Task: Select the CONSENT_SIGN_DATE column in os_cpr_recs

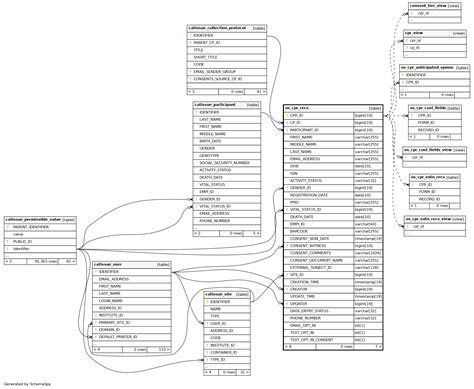Action: (309, 239)
